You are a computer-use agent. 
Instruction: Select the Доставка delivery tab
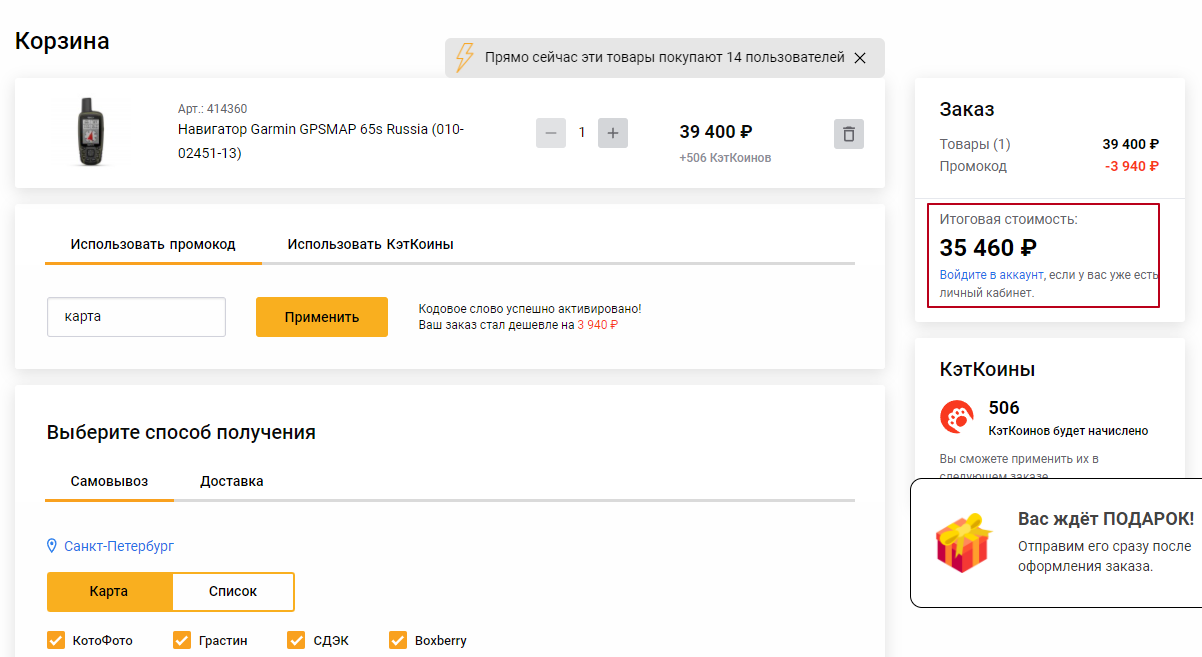(x=232, y=481)
